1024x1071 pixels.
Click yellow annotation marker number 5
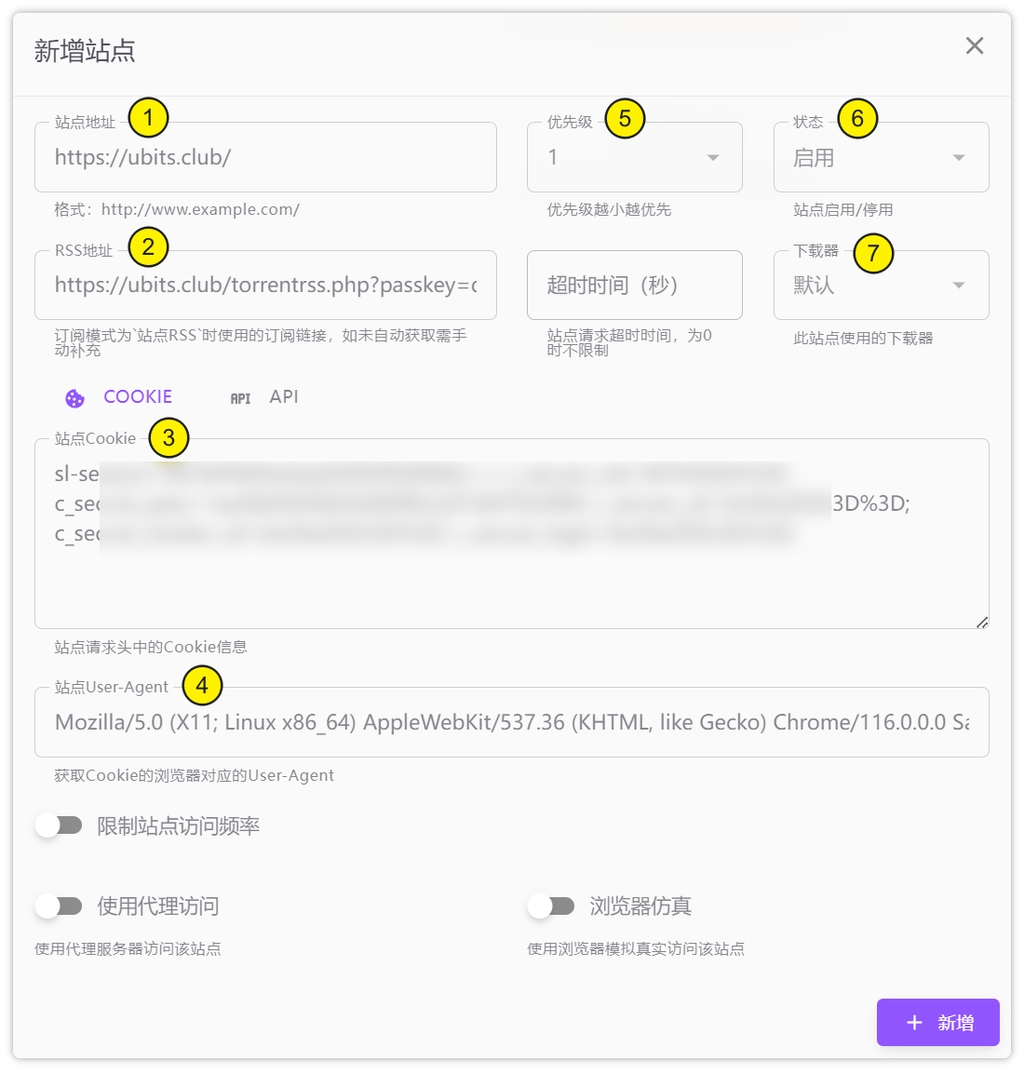[625, 118]
